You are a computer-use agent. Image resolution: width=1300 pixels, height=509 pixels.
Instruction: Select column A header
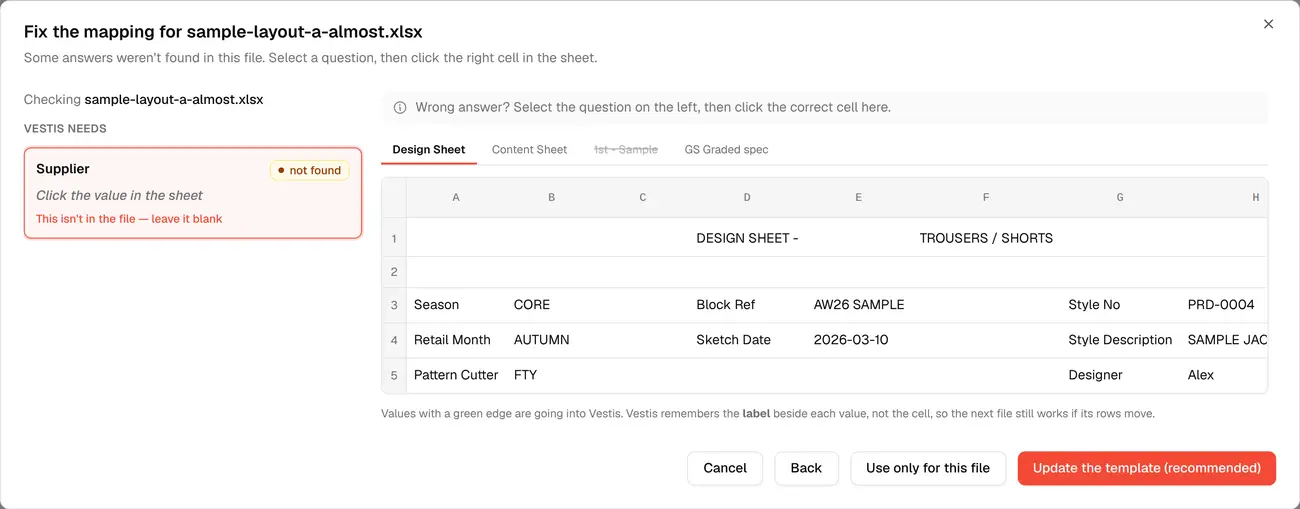coord(456,198)
